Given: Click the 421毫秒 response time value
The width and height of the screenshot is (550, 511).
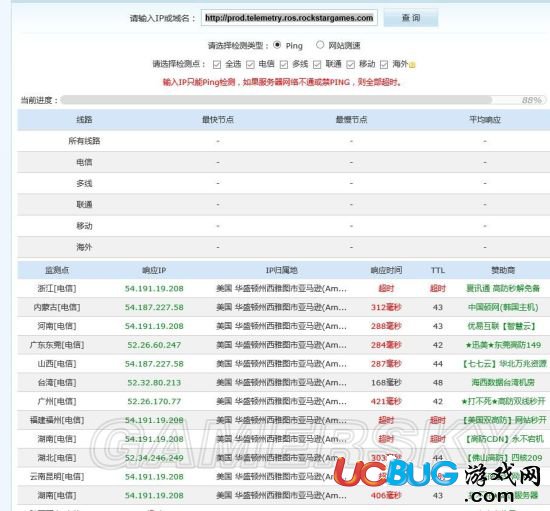Looking at the screenshot, I should coord(386,402).
